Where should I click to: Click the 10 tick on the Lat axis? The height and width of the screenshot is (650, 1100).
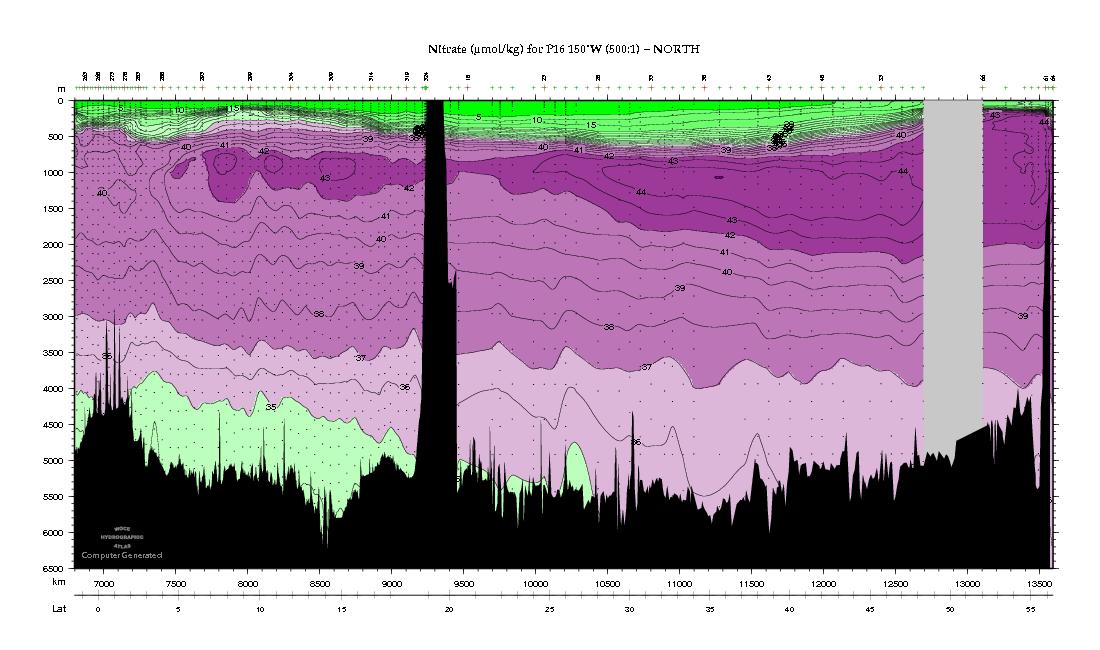[x=260, y=610]
